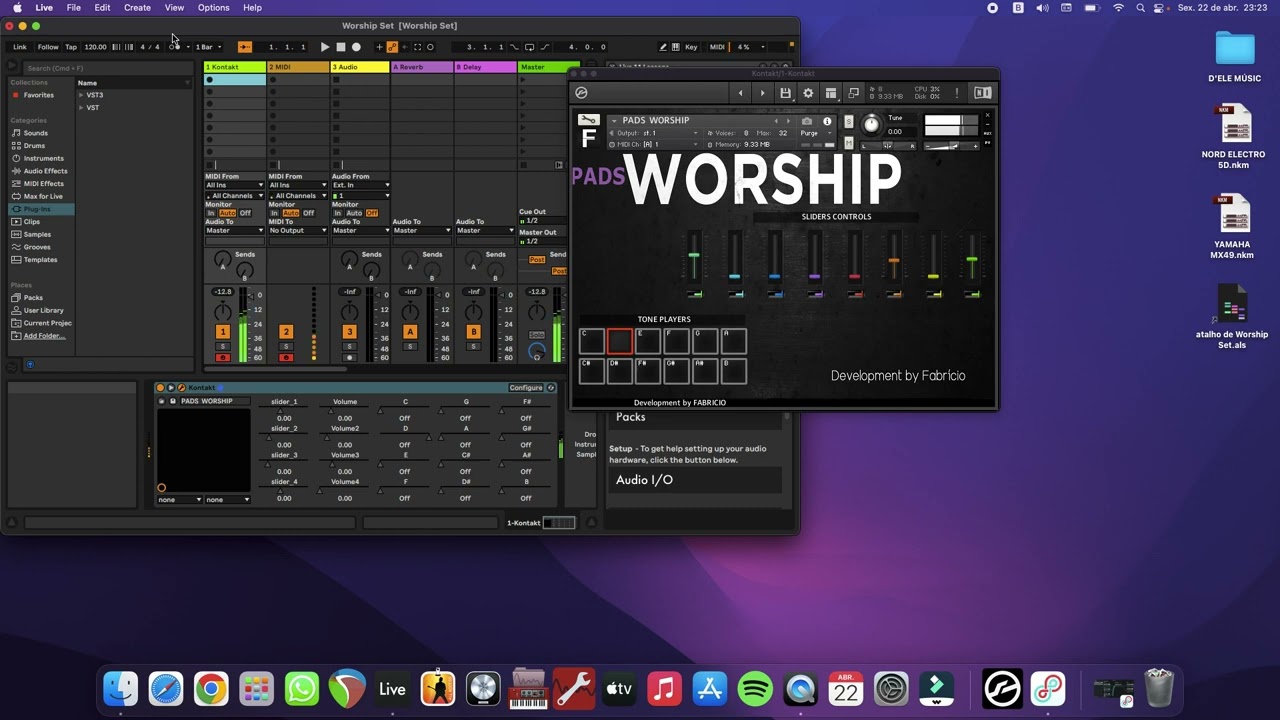Viewport: 1280px width, 720px height.
Task: Click the Configure button in device
Action: 526,388
